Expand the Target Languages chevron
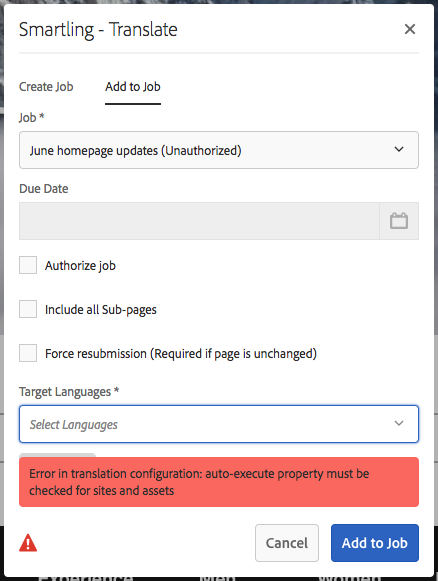Screen dimensions: 438x581 399,423
